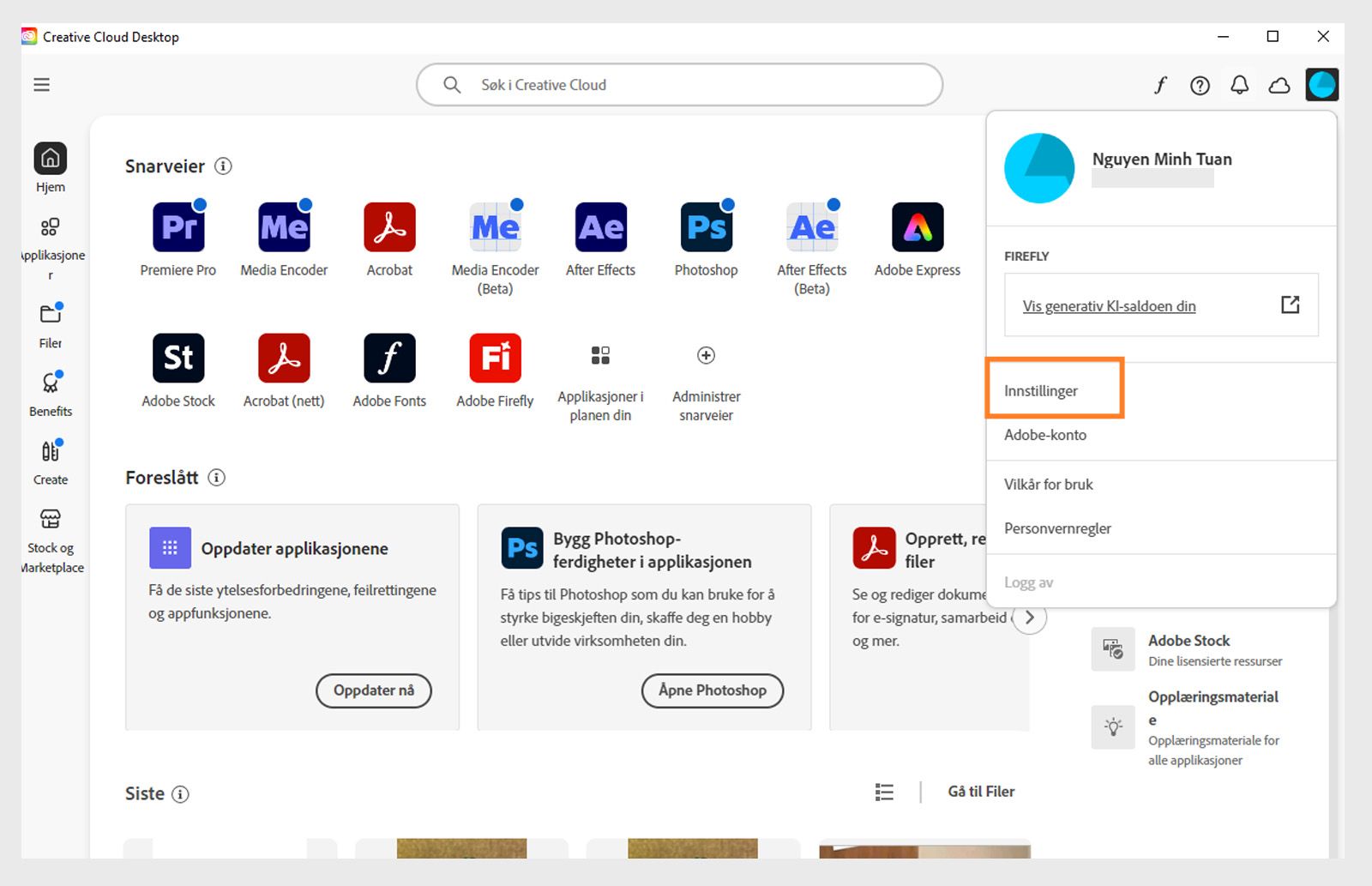Go to Hjem via the sidebar icon
This screenshot has width=1372, height=886.
click(51, 159)
